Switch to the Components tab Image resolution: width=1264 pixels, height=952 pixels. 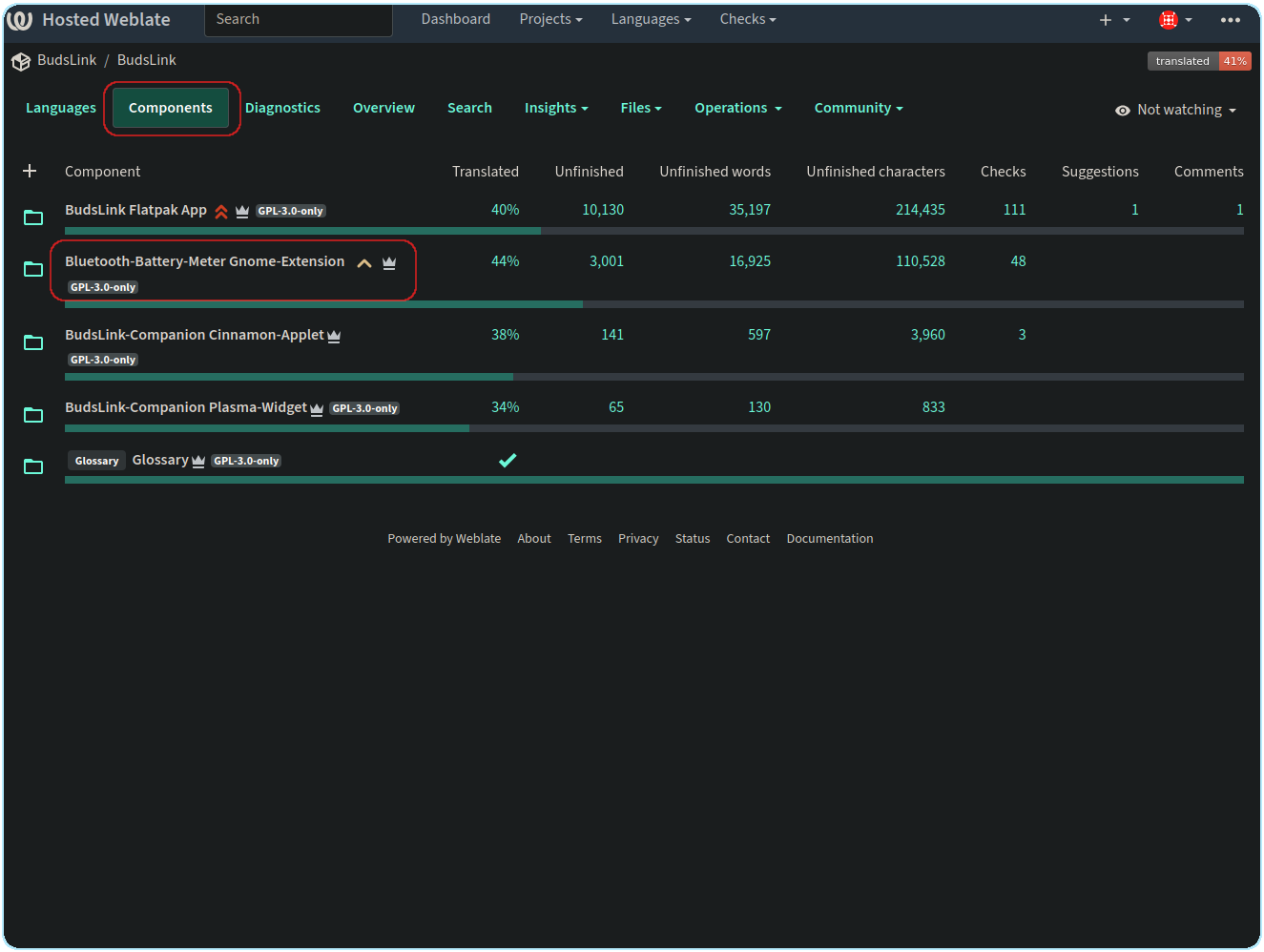[171, 108]
